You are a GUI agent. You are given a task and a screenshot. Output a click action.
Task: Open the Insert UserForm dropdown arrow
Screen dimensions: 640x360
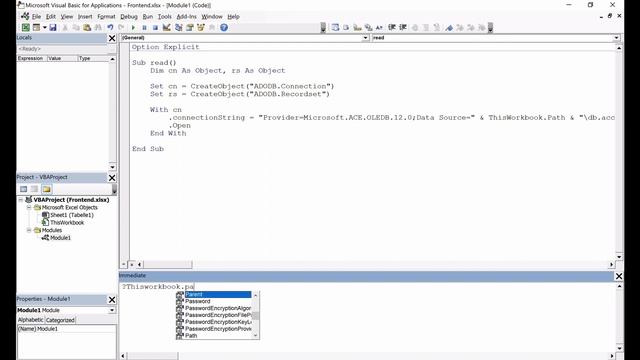point(44,27)
